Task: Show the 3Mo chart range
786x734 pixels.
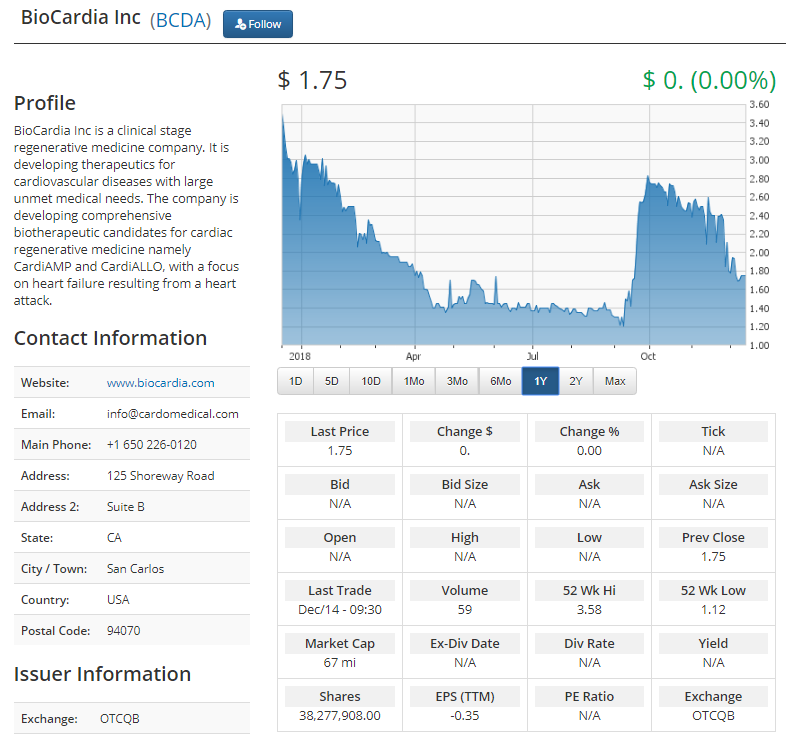Action: coord(457,381)
